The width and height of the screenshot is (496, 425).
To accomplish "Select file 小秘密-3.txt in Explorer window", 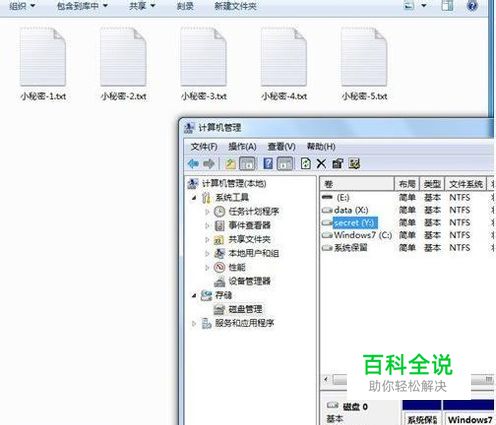I will point(204,63).
